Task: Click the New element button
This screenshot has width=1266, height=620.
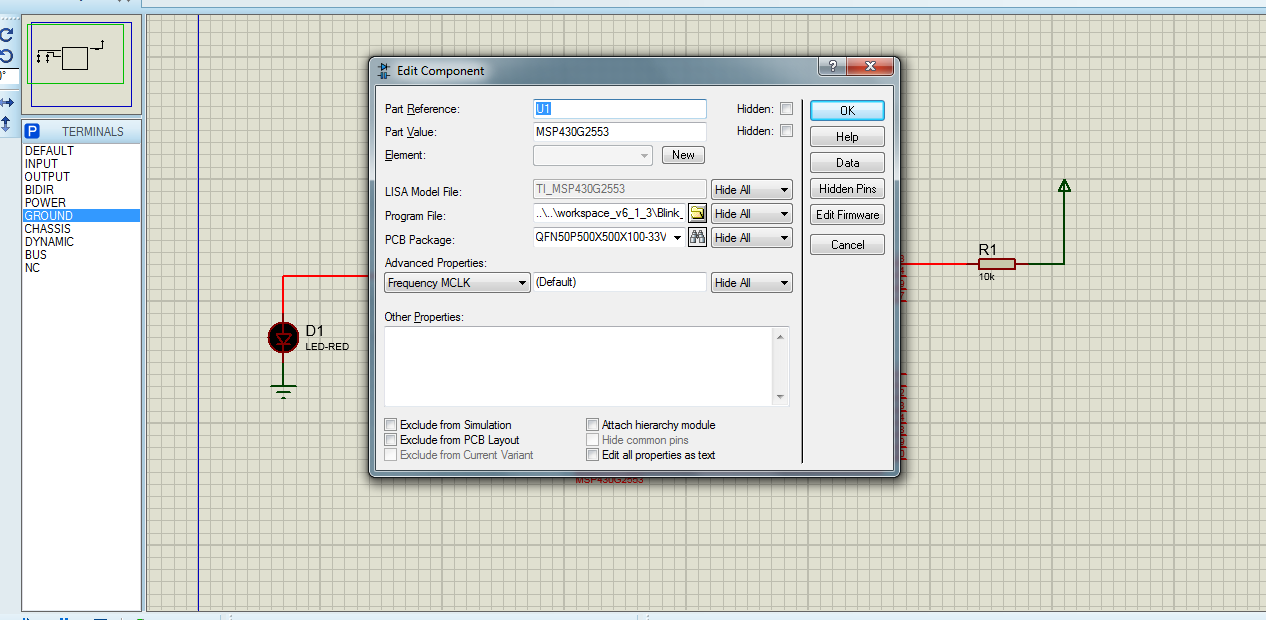Action: click(x=683, y=155)
